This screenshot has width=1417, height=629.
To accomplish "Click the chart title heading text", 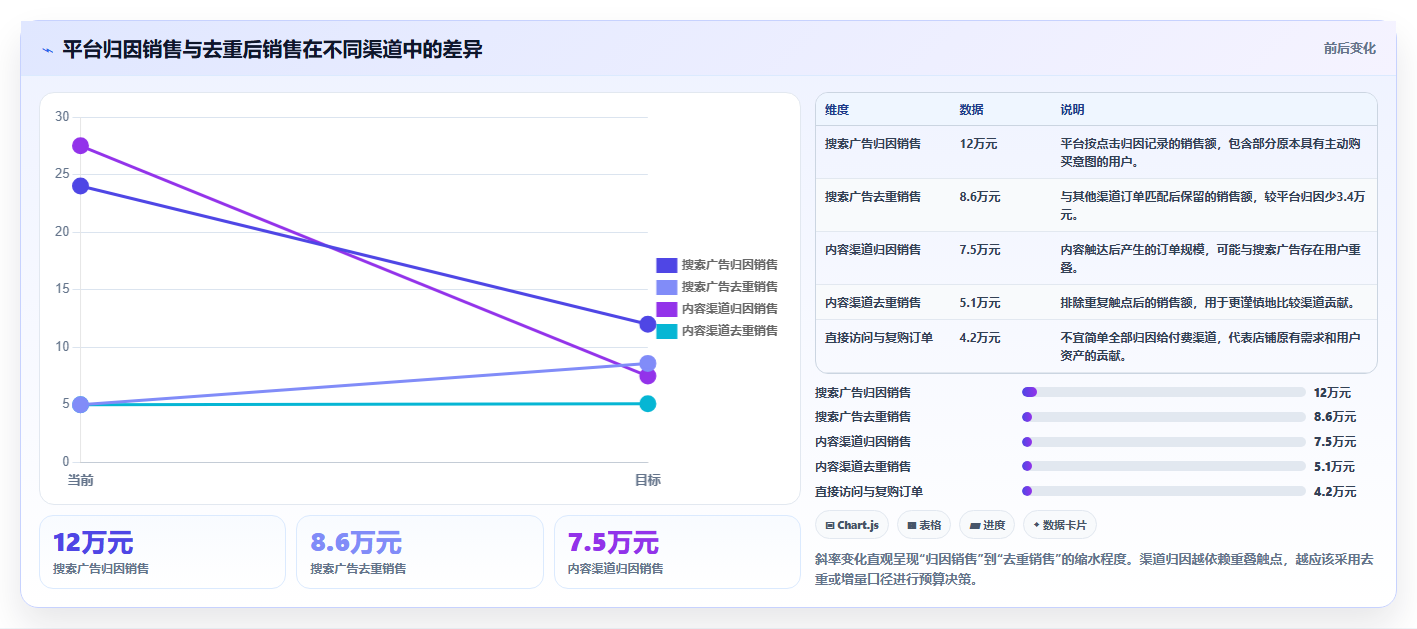I will click(272, 49).
